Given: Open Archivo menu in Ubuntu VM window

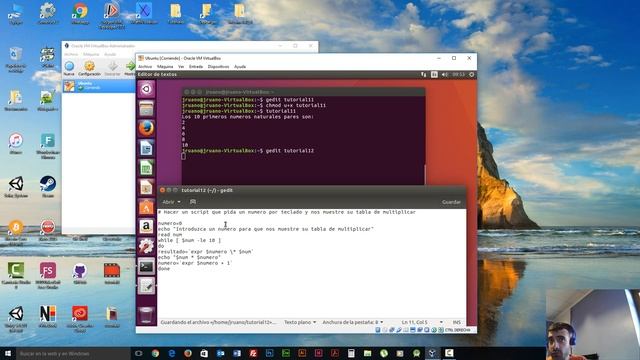Looking at the screenshot, I should (145, 67).
